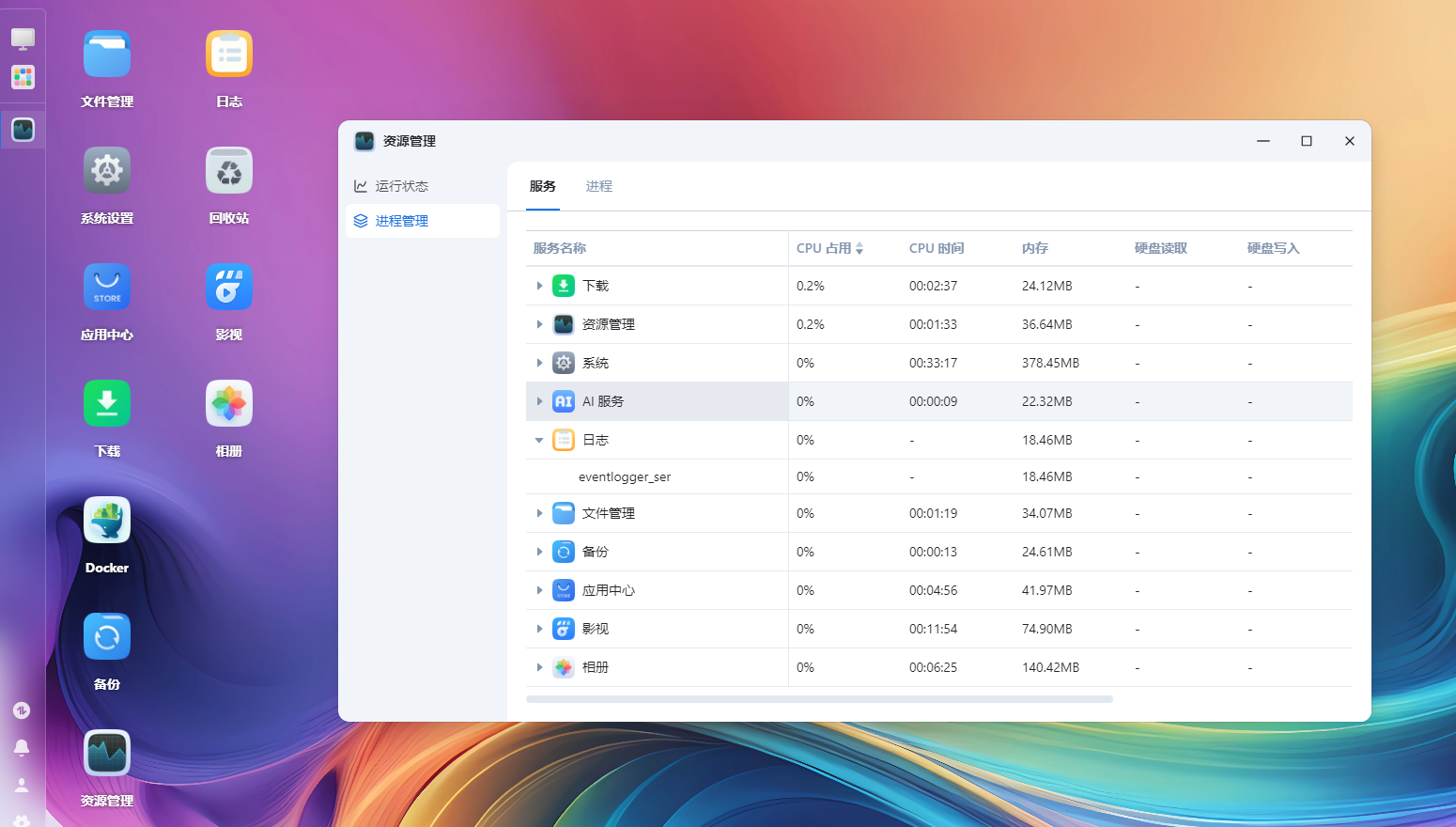Click the 内存 column header
Image resolution: width=1456 pixels, height=827 pixels.
pyautogui.click(x=1035, y=248)
